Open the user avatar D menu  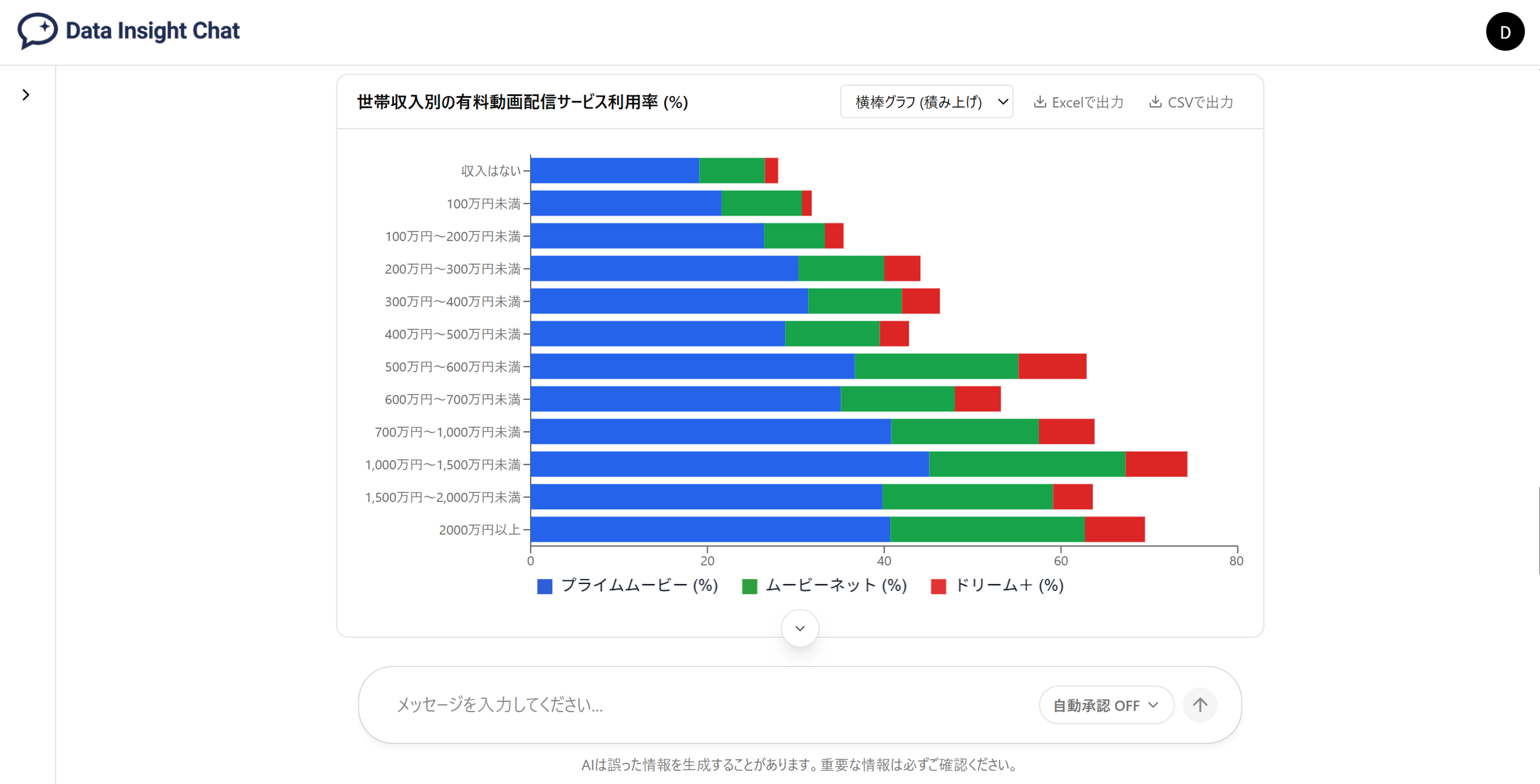pyautogui.click(x=1505, y=32)
